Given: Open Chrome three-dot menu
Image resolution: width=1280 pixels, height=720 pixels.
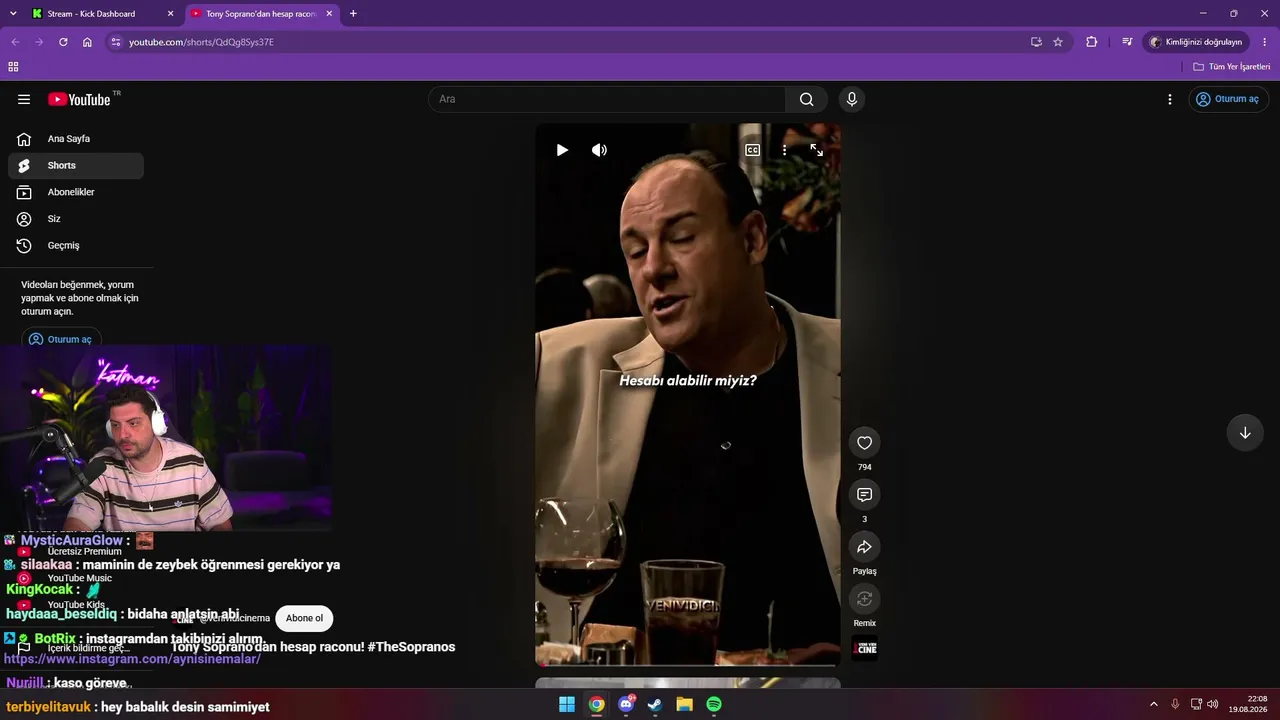Looking at the screenshot, I should 1265,42.
